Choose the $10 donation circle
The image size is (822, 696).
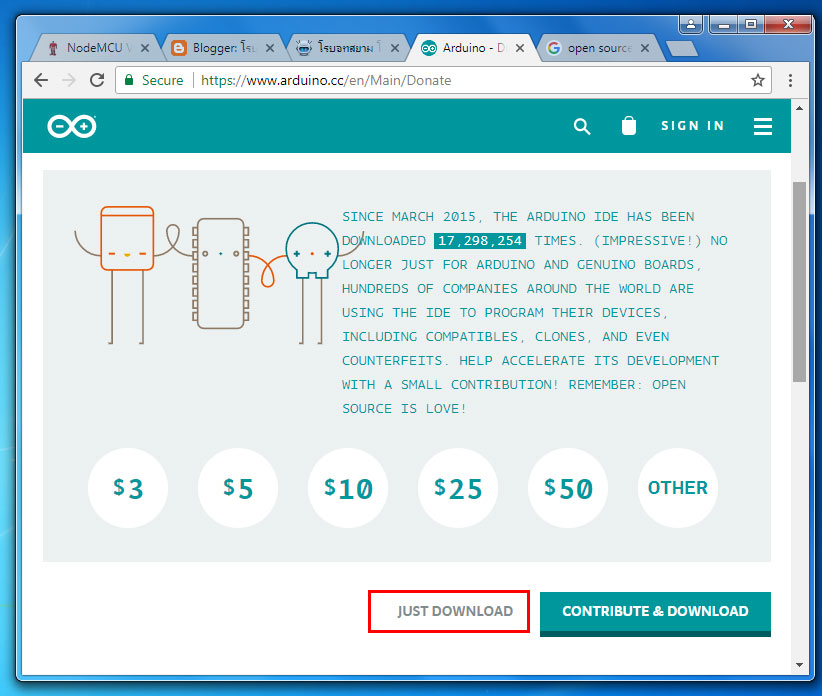pyautogui.click(x=348, y=487)
